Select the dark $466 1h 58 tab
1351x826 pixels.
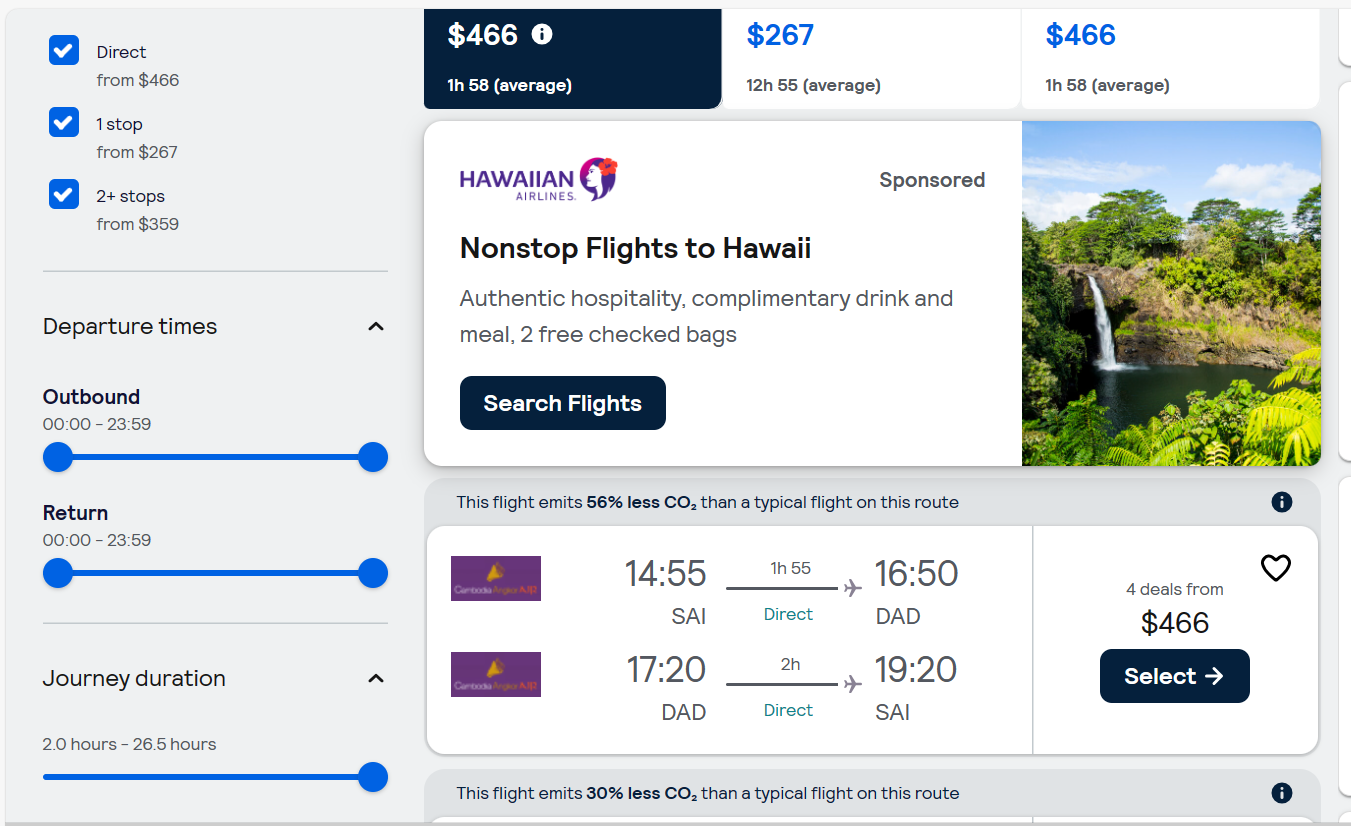572,58
